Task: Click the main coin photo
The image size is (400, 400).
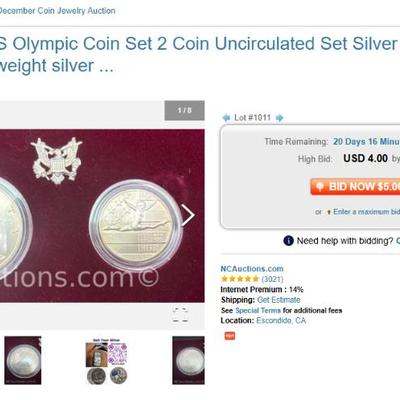Action: [x=102, y=216]
